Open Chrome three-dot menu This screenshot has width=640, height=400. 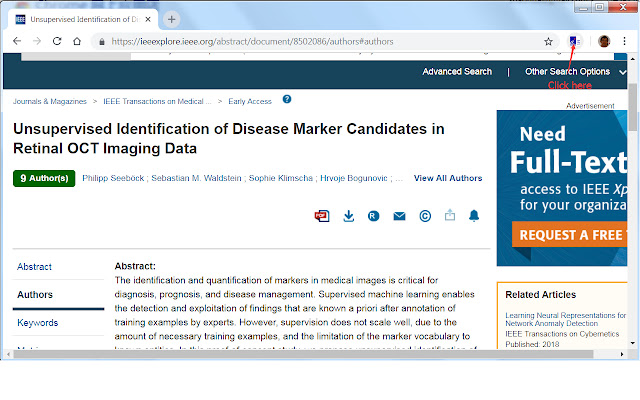626,41
